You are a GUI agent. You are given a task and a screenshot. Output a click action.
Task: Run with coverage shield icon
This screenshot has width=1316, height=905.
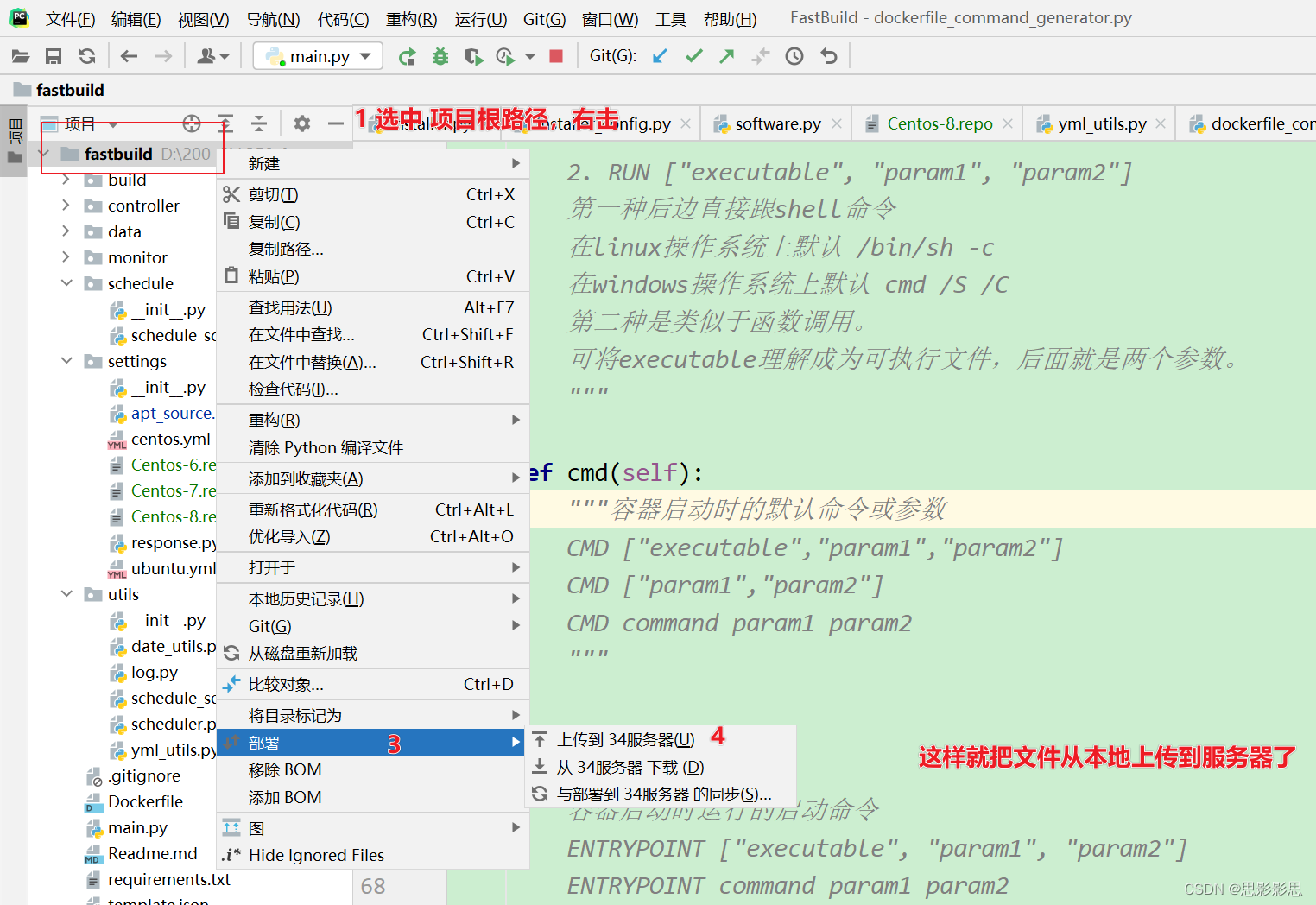[473, 56]
